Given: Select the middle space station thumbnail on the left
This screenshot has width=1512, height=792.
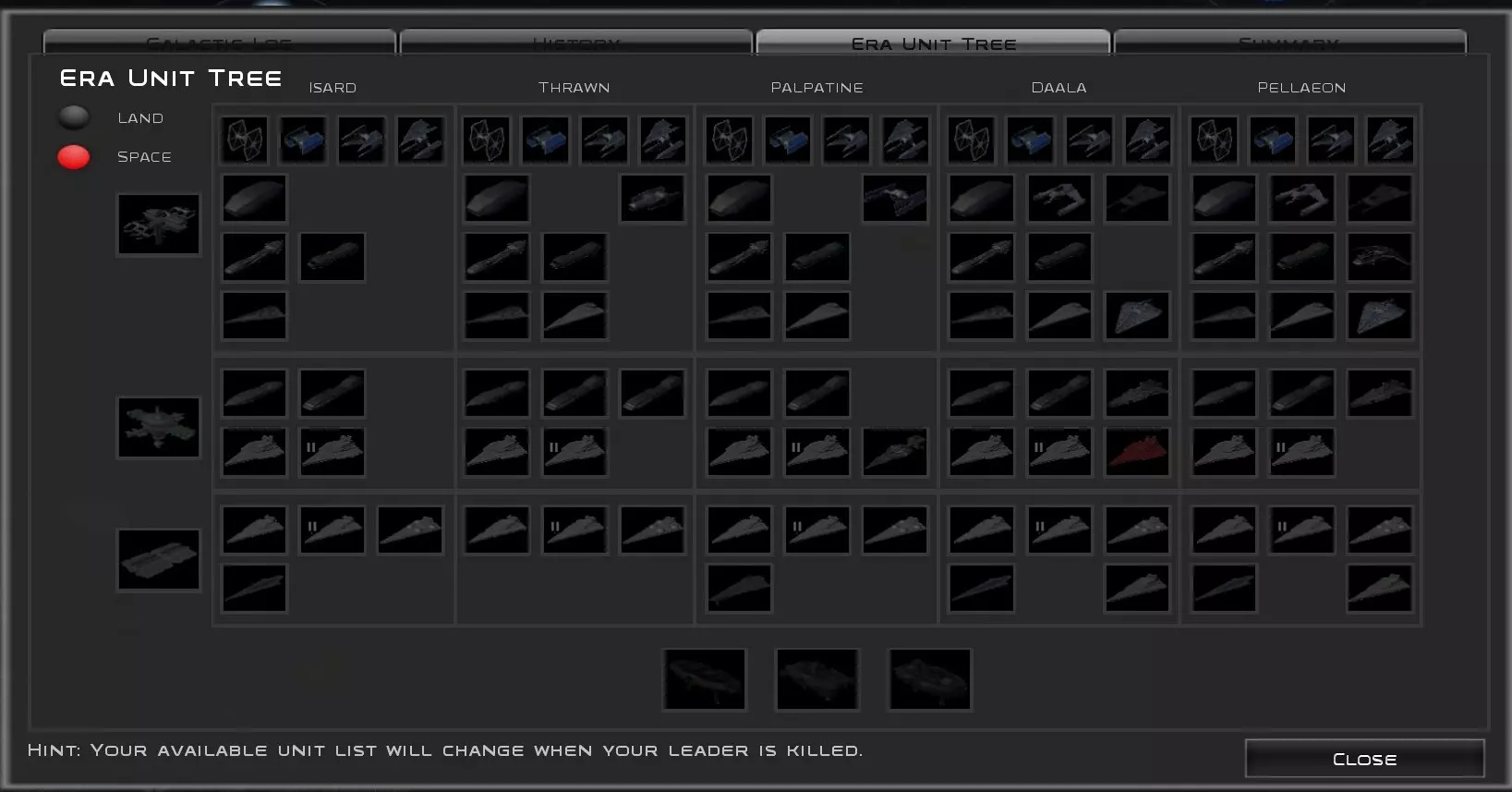Looking at the screenshot, I should point(159,427).
